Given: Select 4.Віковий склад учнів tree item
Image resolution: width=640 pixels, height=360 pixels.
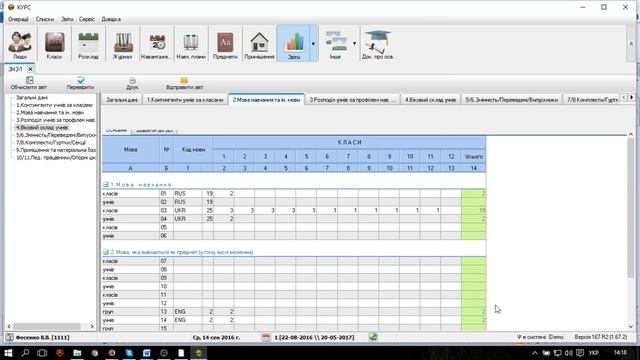Looking at the screenshot, I should pyautogui.click(x=42, y=127).
